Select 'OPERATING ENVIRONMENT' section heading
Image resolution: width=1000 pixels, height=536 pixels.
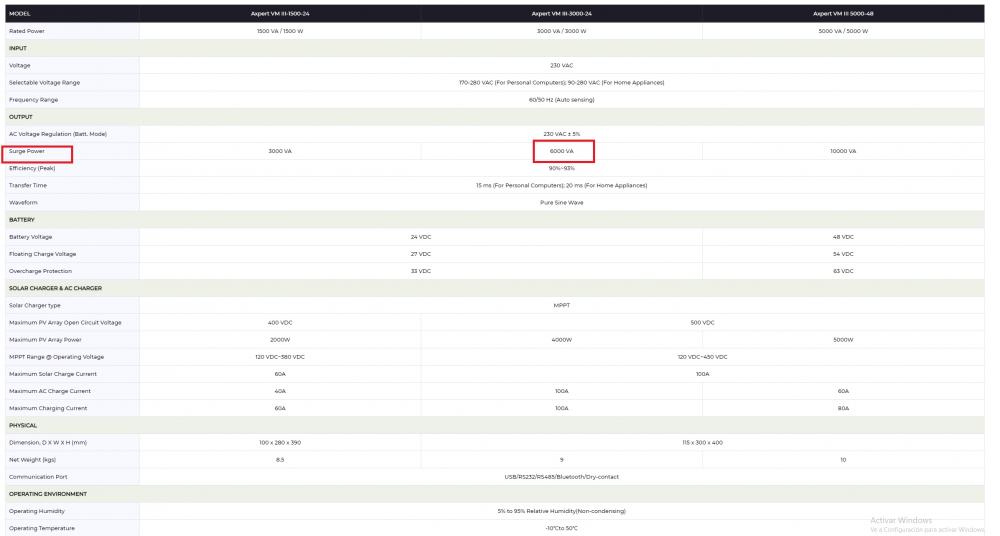point(48,494)
